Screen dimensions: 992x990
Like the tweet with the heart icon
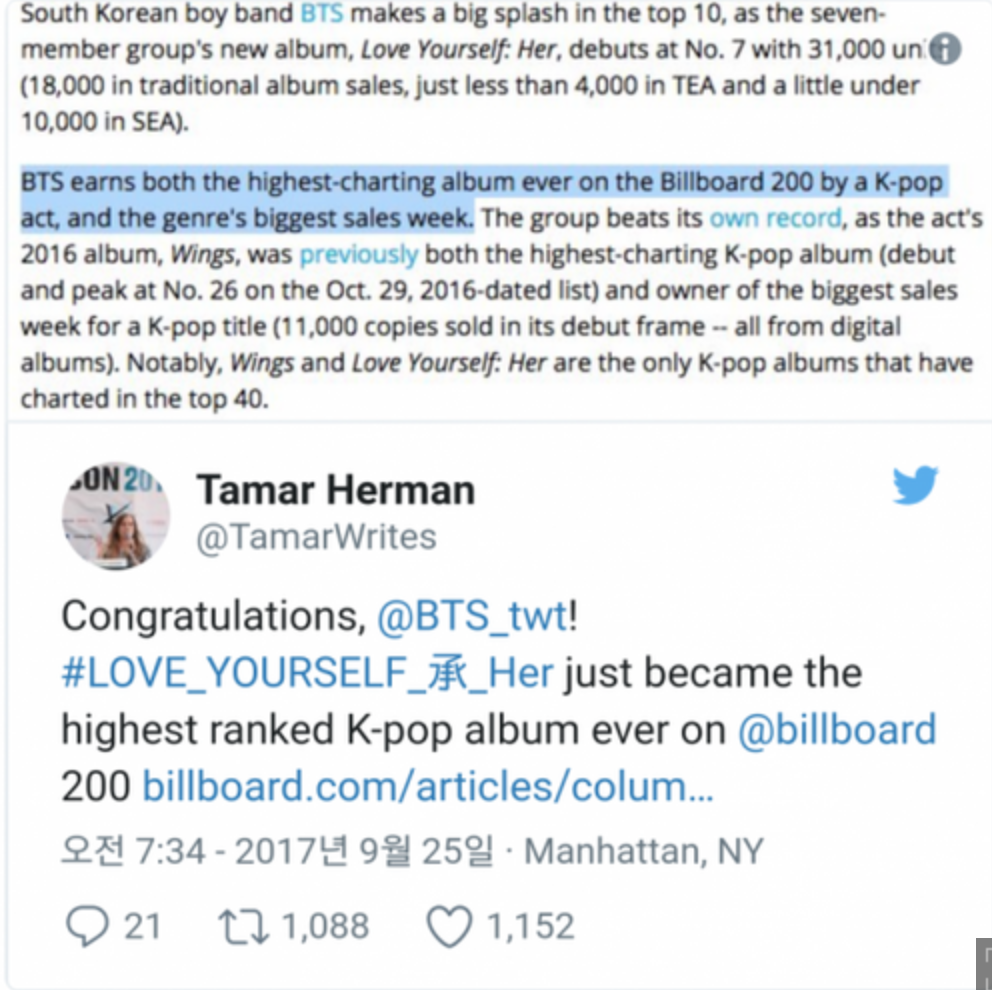tap(449, 926)
